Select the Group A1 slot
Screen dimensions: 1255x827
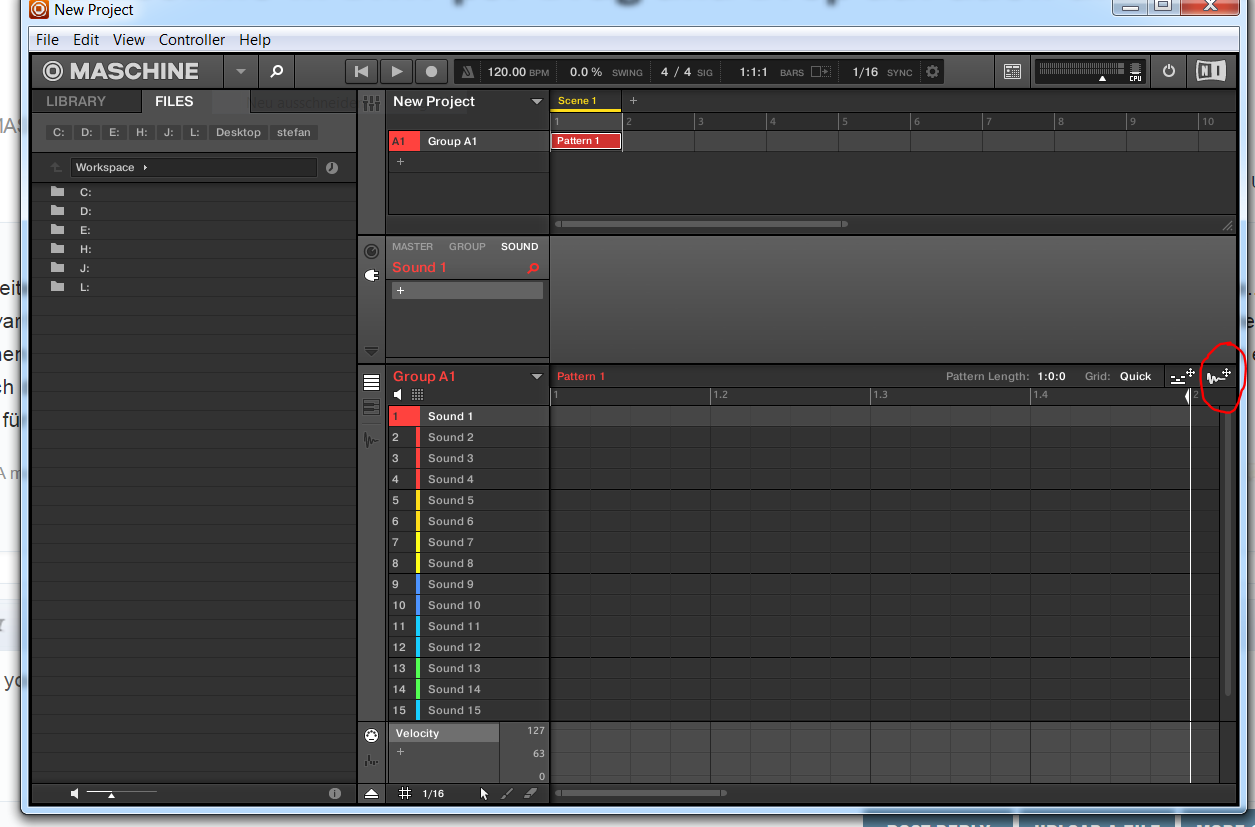pyautogui.click(x=469, y=141)
